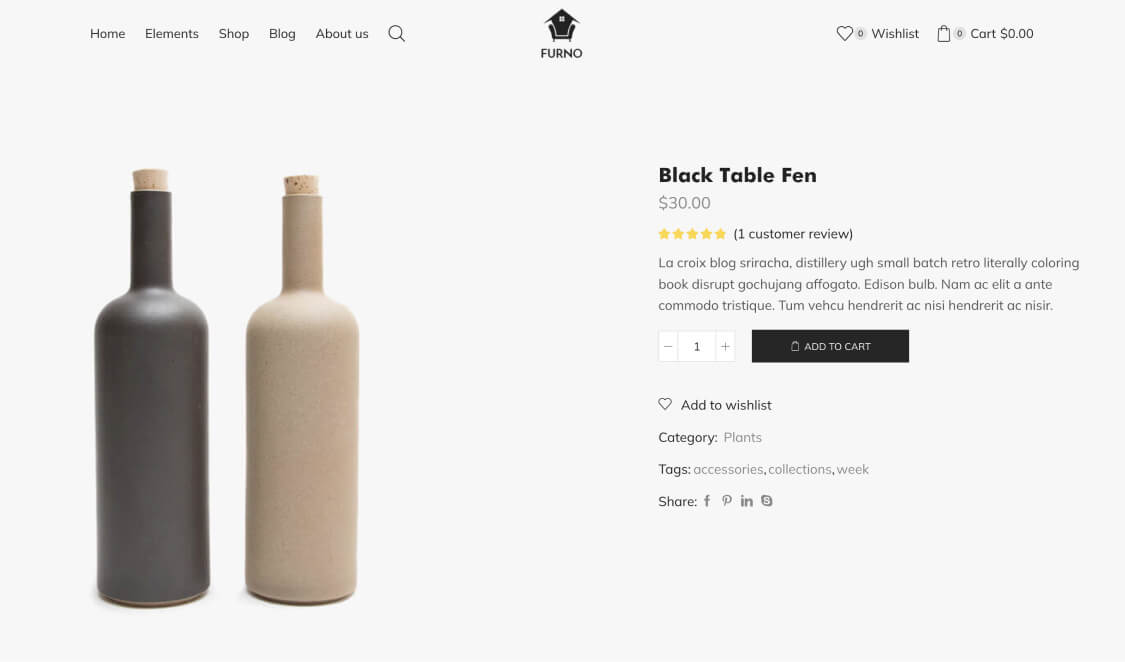The width and height of the screenshot is (1125, 662).
Task: Follow the accessories tag link
Action: [x=728, y=469]
